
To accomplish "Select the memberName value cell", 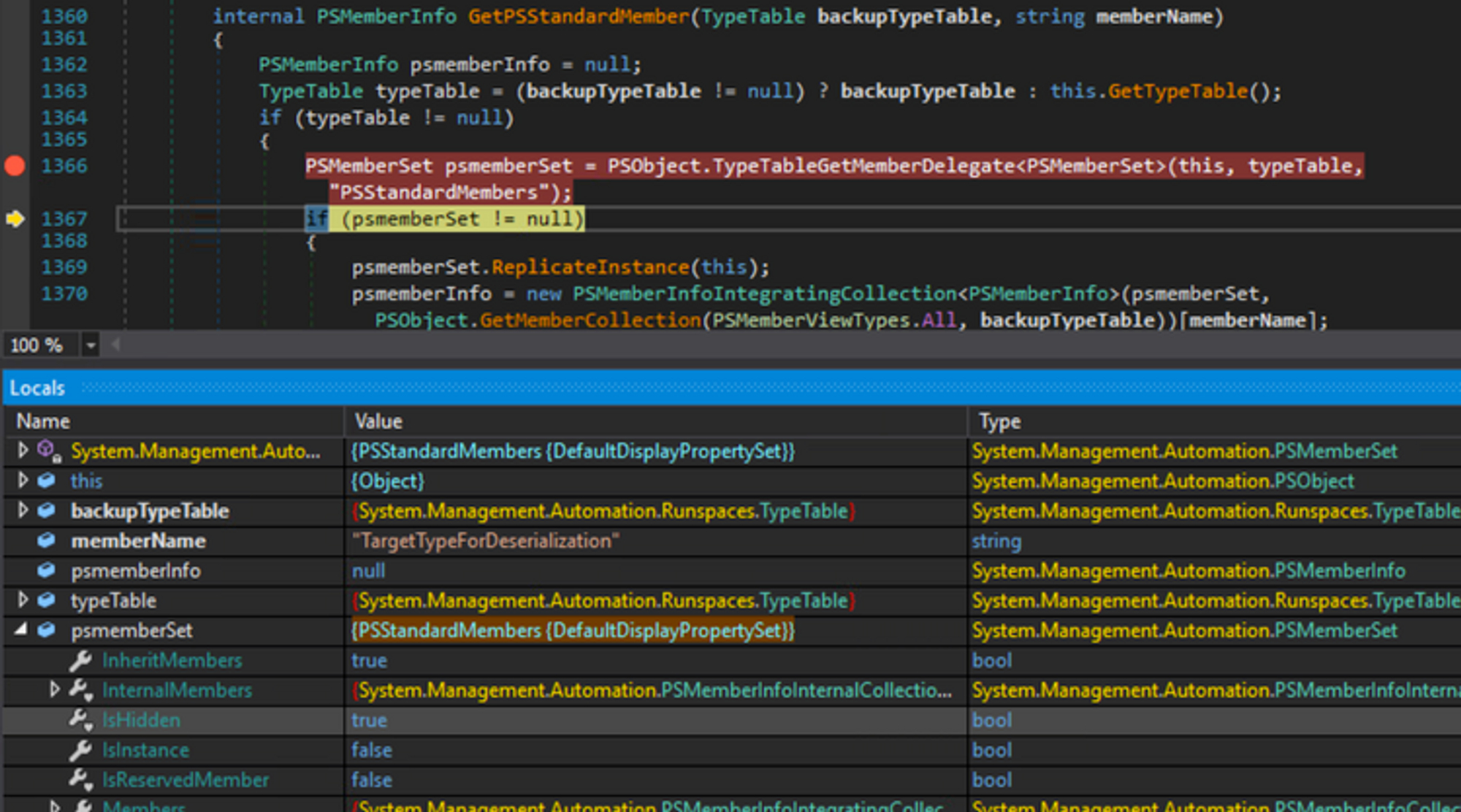I will (x=485, y=541).
